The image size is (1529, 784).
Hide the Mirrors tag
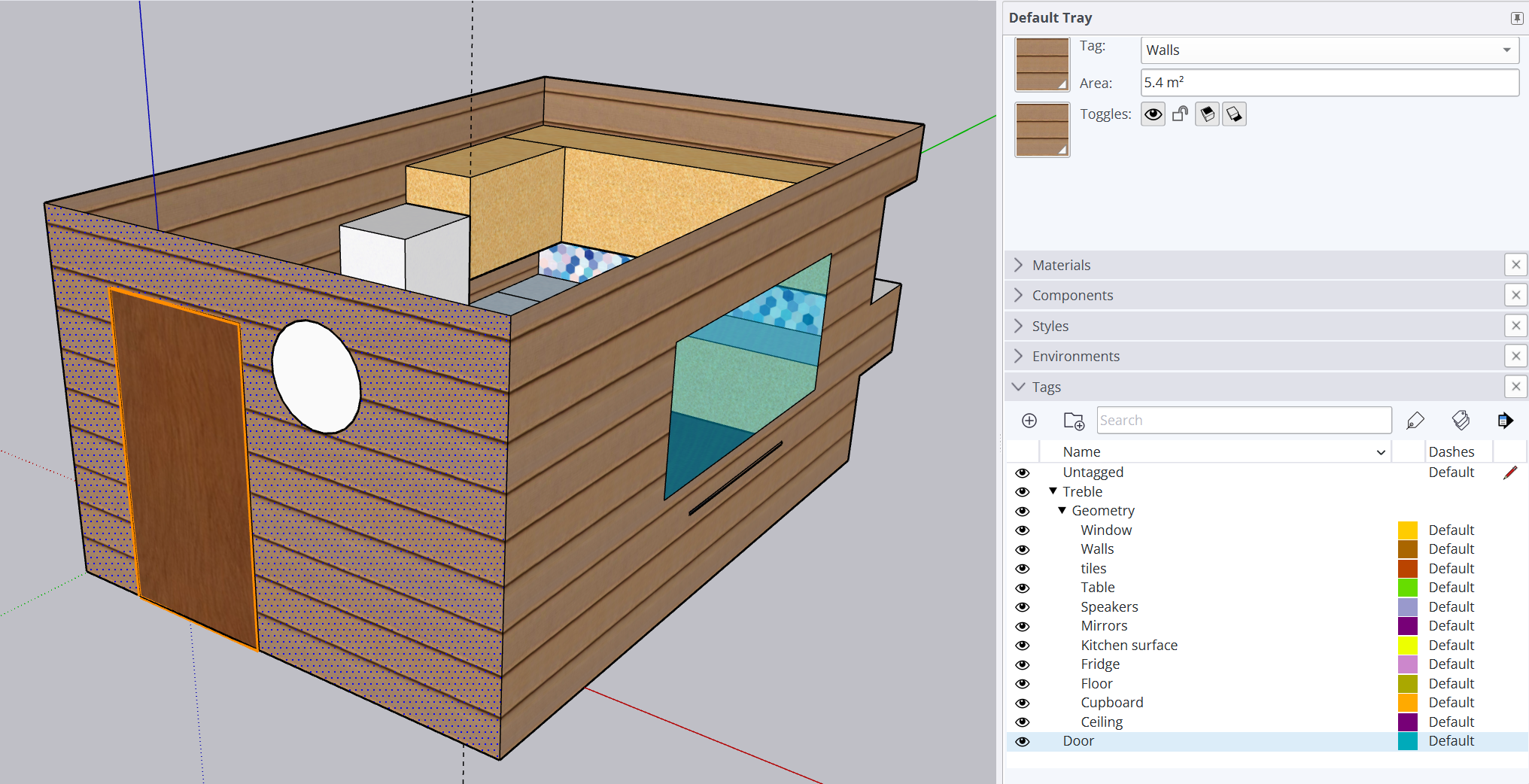pyautogui.click(x=1022, y=626)
